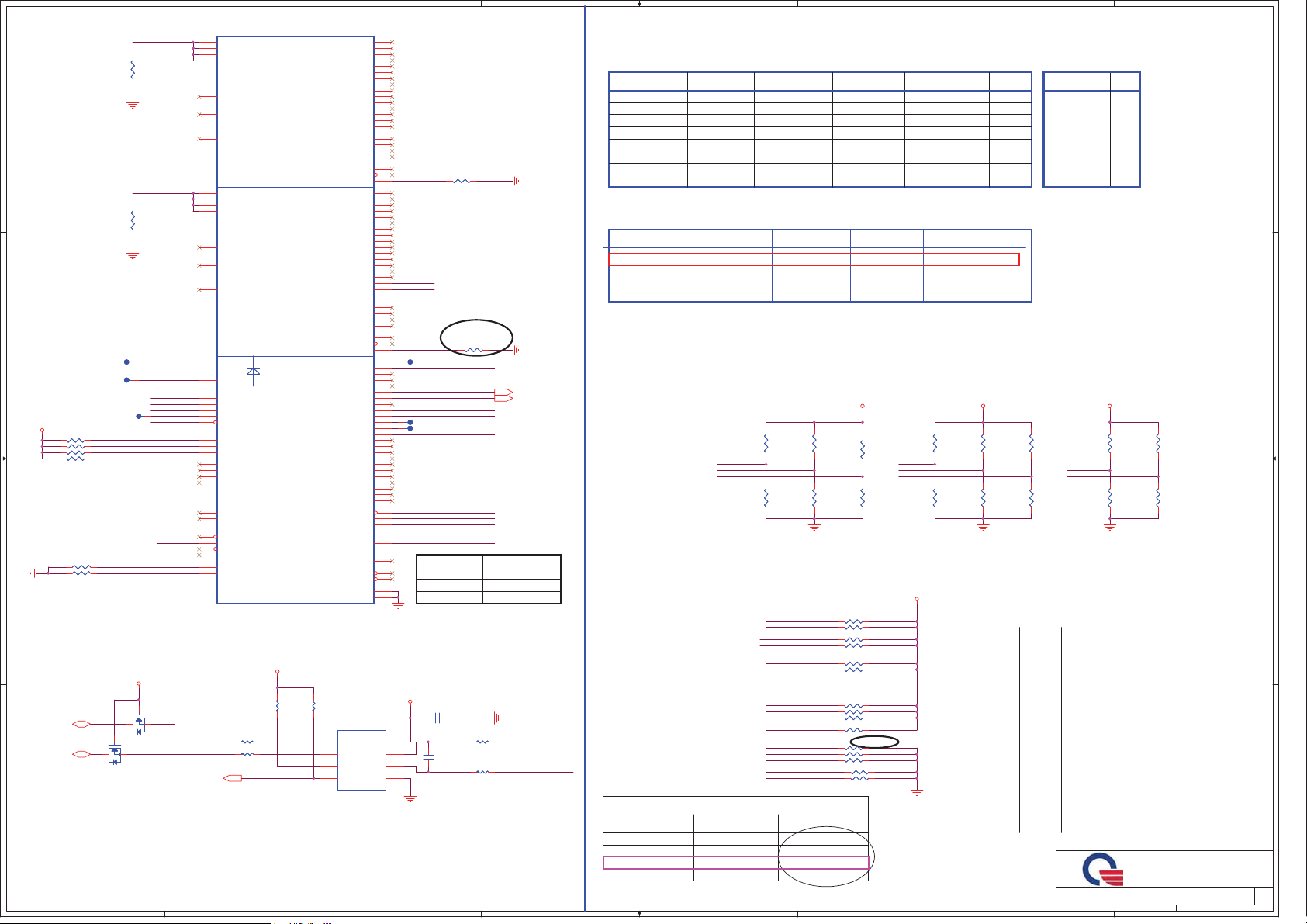Click the blue-and-red company logo in title block
This screenshot has width=1307, height=924.
tap(1104, 870)
